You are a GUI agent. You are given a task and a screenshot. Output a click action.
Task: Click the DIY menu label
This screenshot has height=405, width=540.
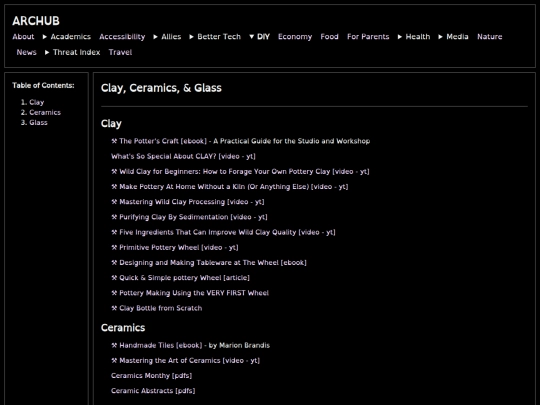pos(263,37)
